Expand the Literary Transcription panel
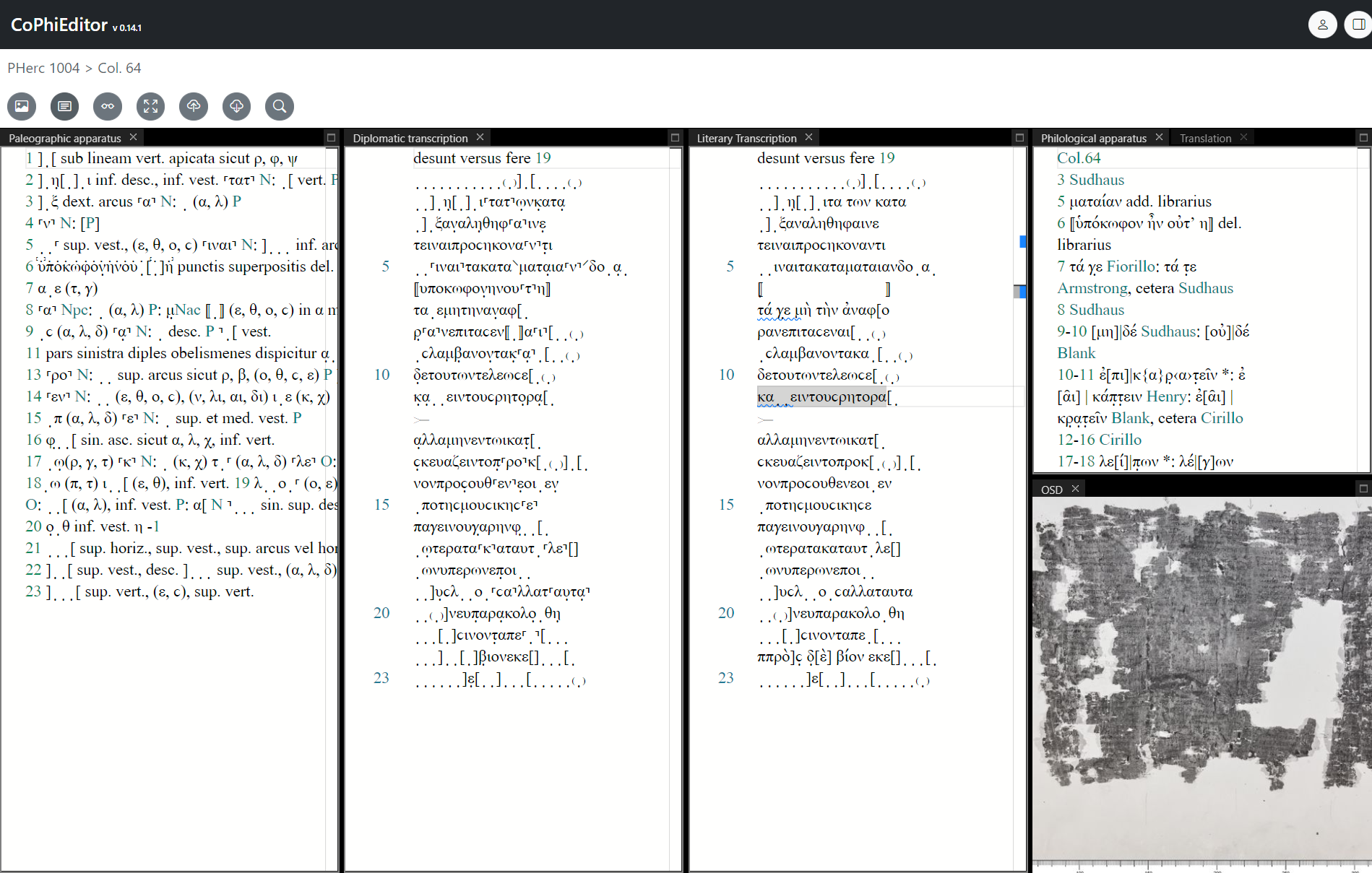1372x873 pixels. tap(1019, 137)
